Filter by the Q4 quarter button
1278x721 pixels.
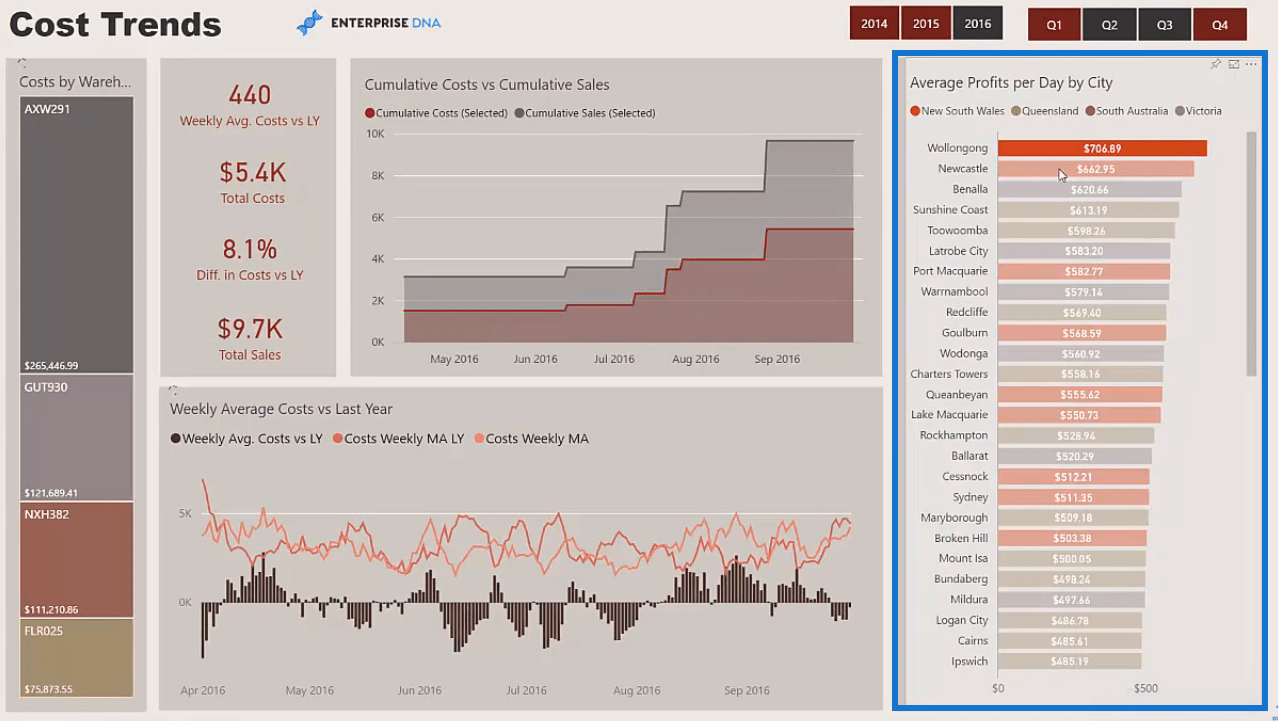(1220, 25)
